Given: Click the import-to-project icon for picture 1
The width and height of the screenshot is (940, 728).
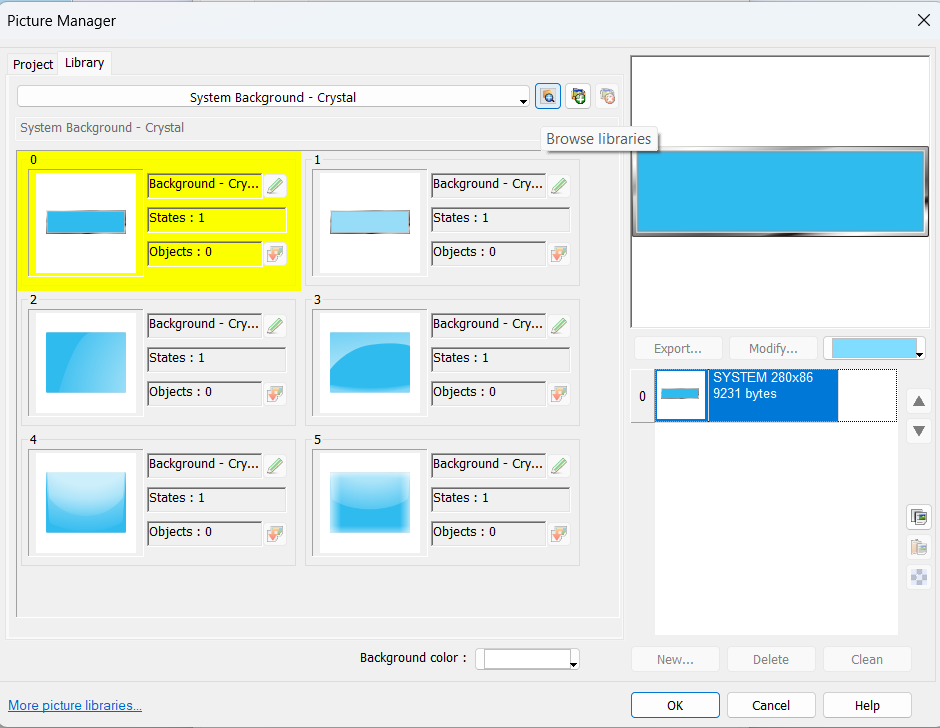Looking at the screenshot, I should click(559, 253).
